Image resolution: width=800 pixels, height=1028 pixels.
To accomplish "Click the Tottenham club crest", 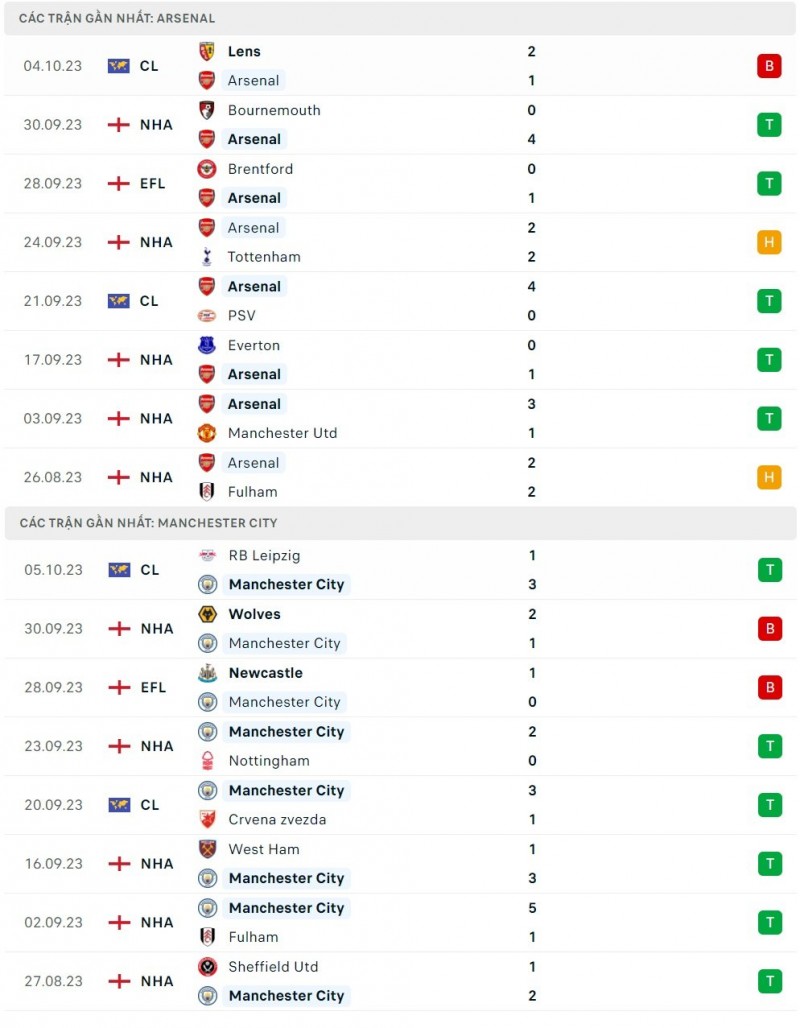I will point(207,257).
